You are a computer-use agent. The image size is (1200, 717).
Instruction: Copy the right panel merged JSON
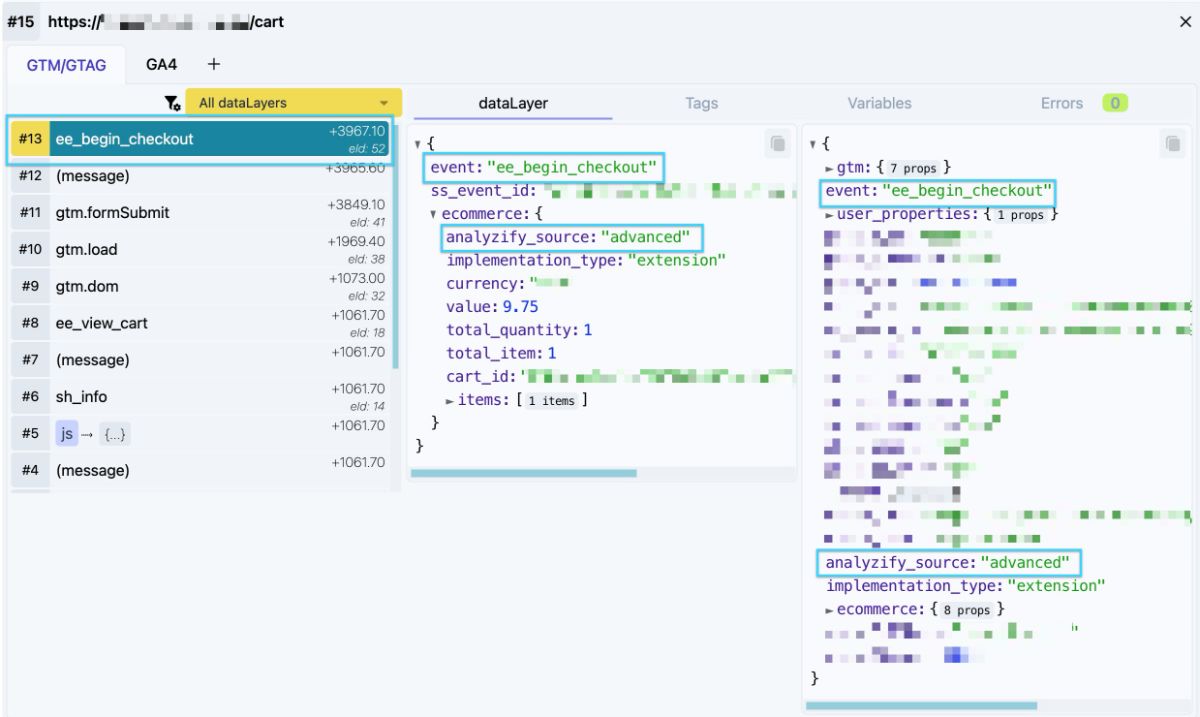click(1173, 144)
